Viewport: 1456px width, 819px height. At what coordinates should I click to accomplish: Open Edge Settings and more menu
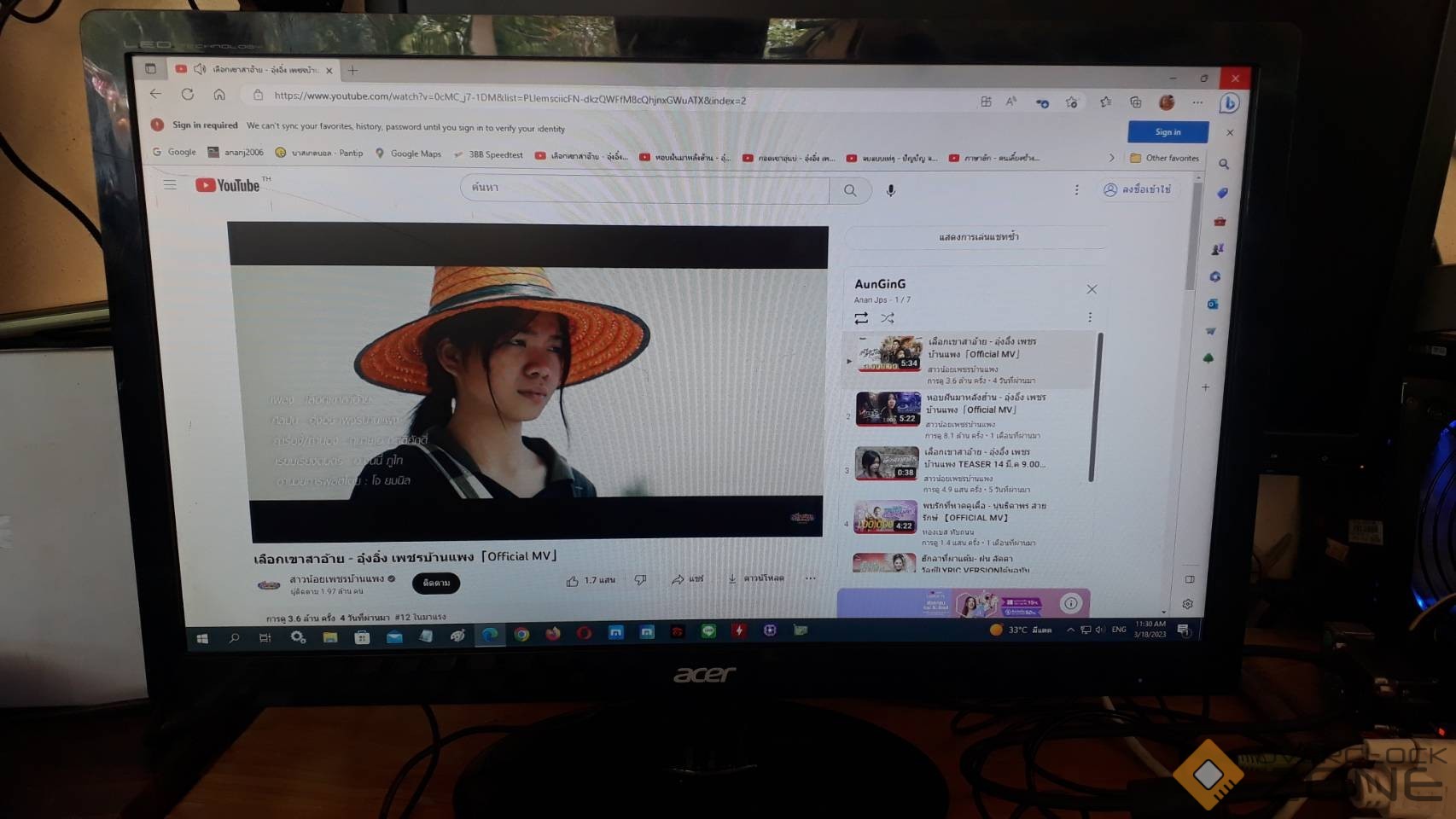pos(1197,102)
